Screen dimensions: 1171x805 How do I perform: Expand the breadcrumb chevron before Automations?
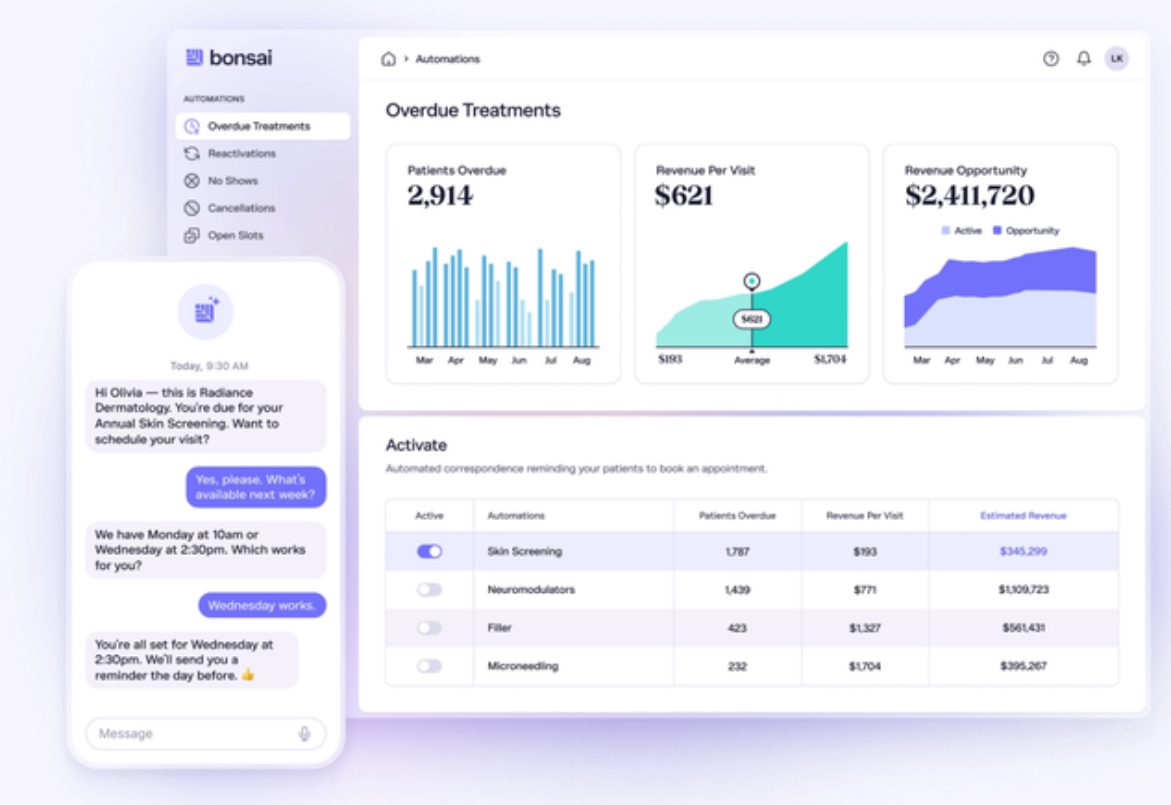click(x=404, y=59)
